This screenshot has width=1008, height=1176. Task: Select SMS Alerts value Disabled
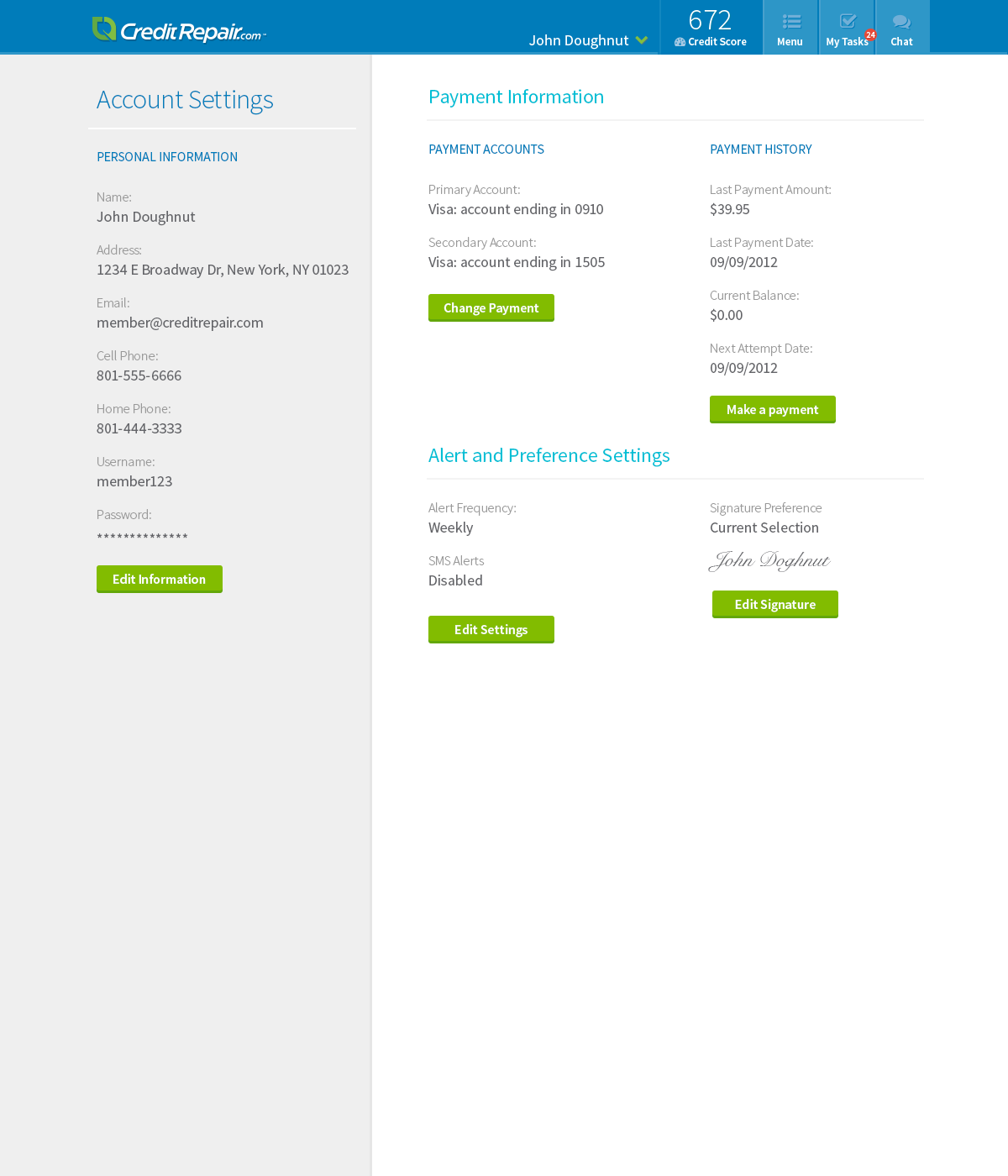455,580
